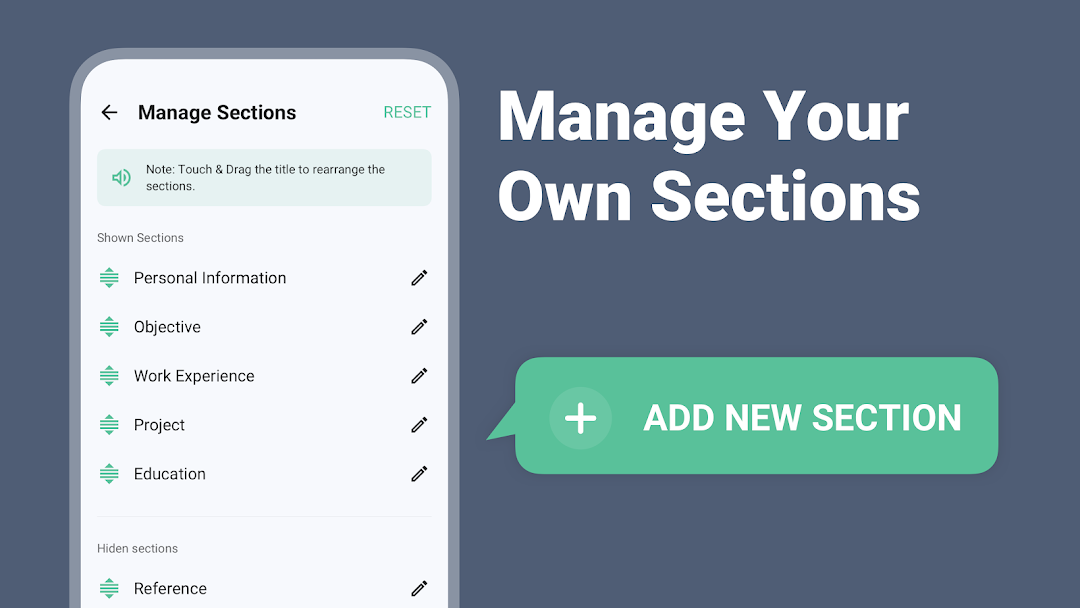Edit the Work Experience section

click(419, 376)
